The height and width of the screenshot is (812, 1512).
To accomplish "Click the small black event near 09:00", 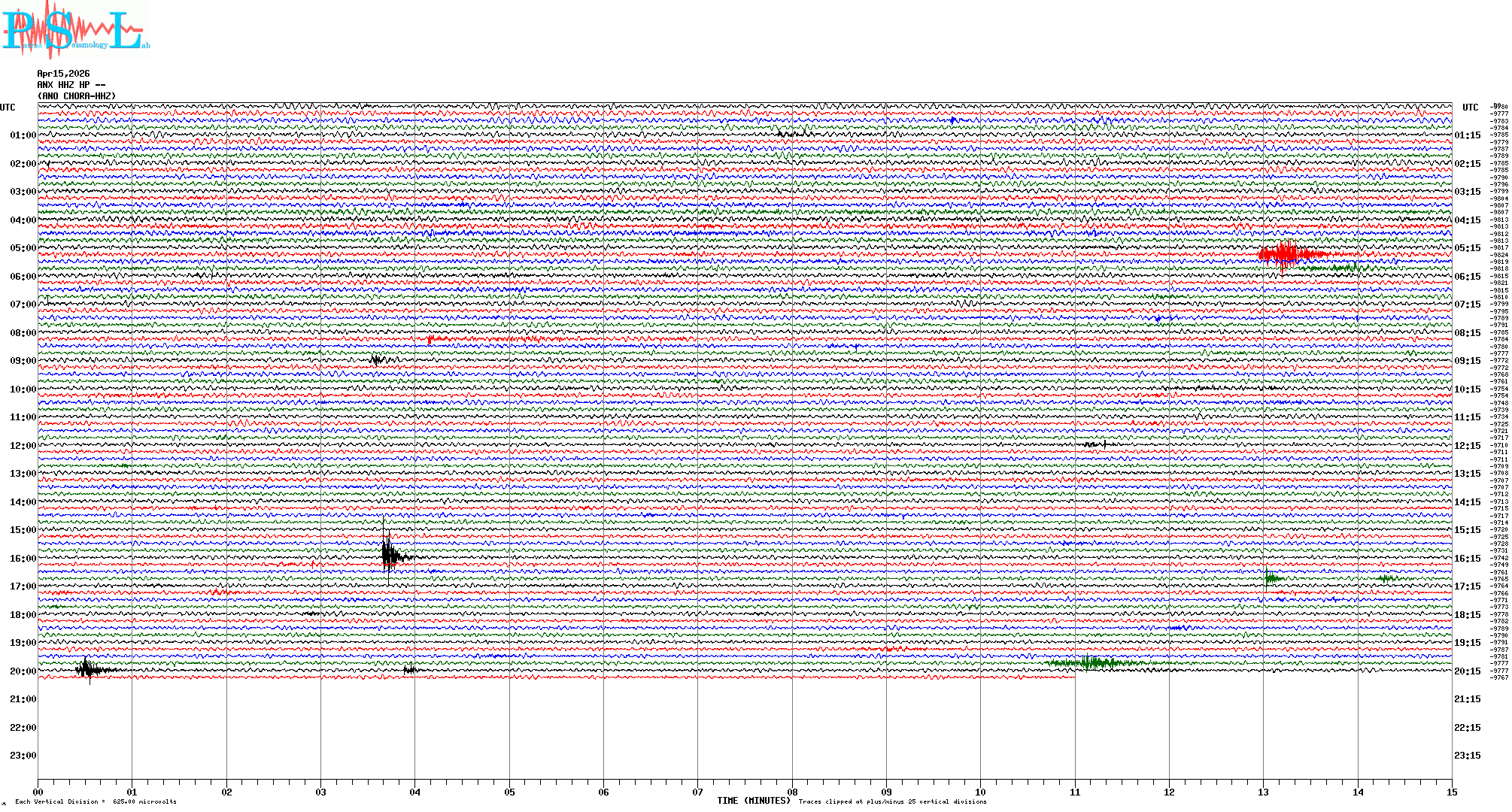I will pyautogui.click(x=376, y=359).
